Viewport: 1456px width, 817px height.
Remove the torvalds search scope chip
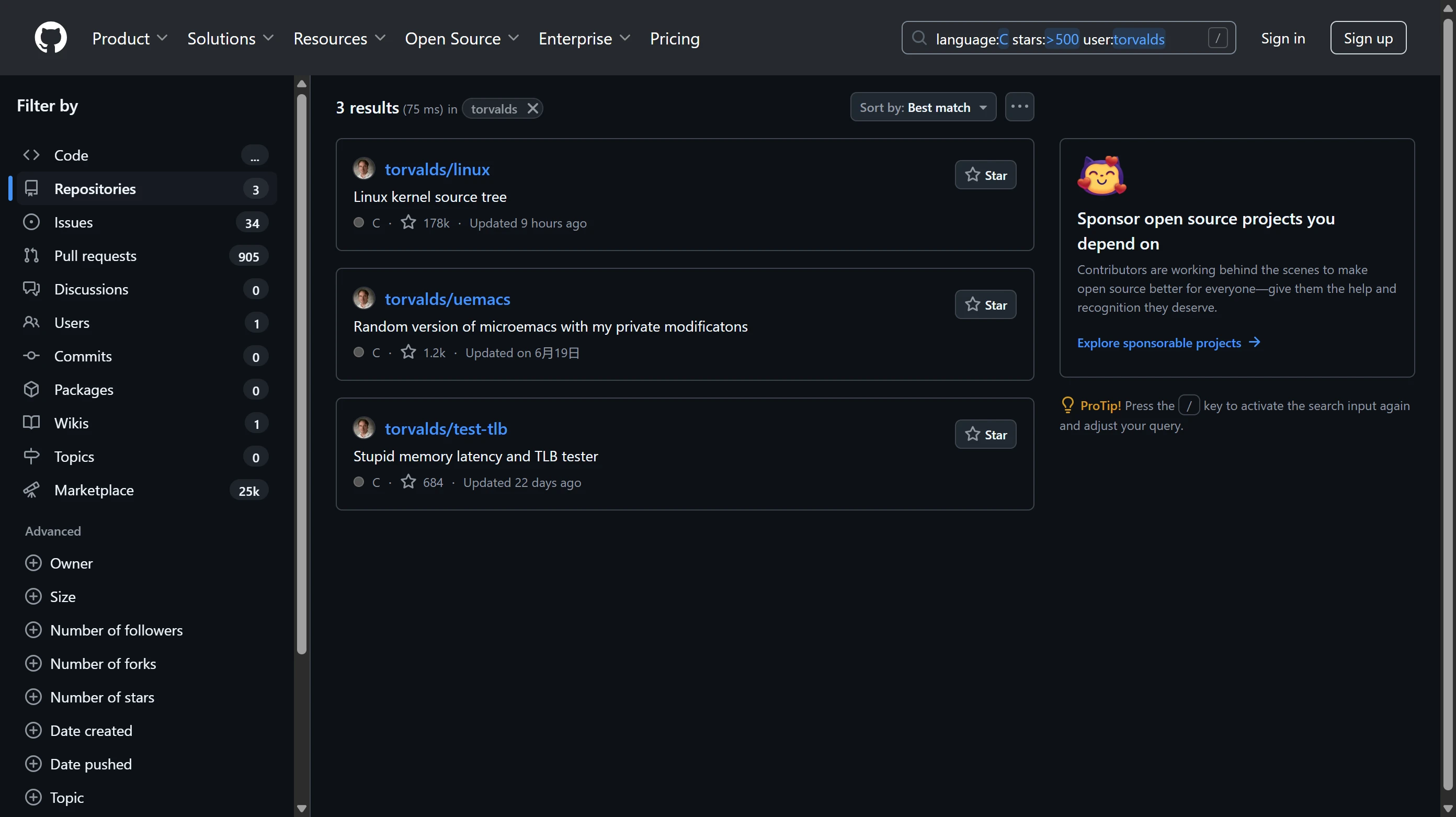(532, 108)
